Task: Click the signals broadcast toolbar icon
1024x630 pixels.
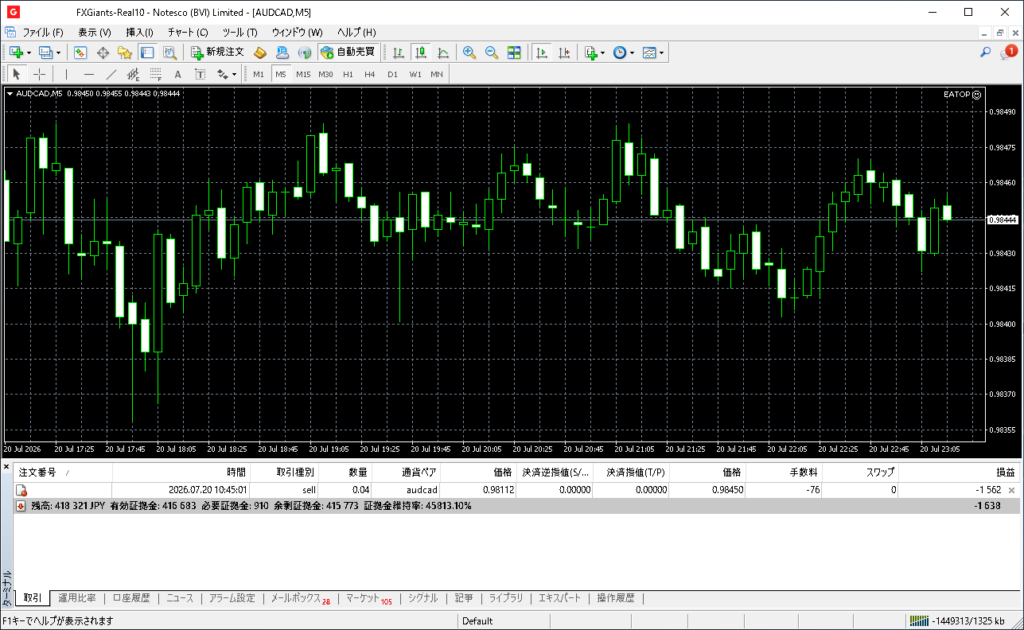Action: click(x=304, y=53)
